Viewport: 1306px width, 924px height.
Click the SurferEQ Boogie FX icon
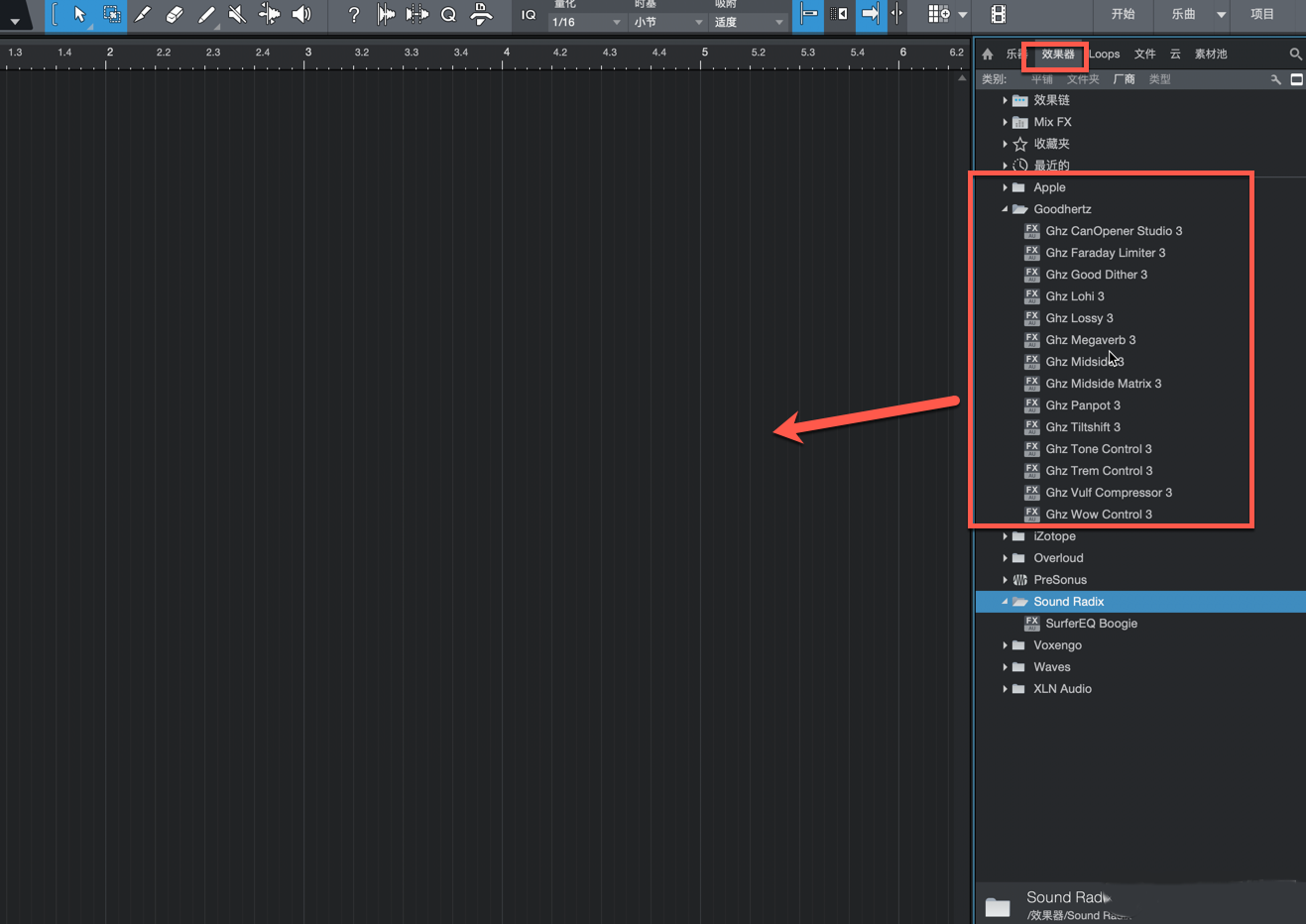point(1031,624)
